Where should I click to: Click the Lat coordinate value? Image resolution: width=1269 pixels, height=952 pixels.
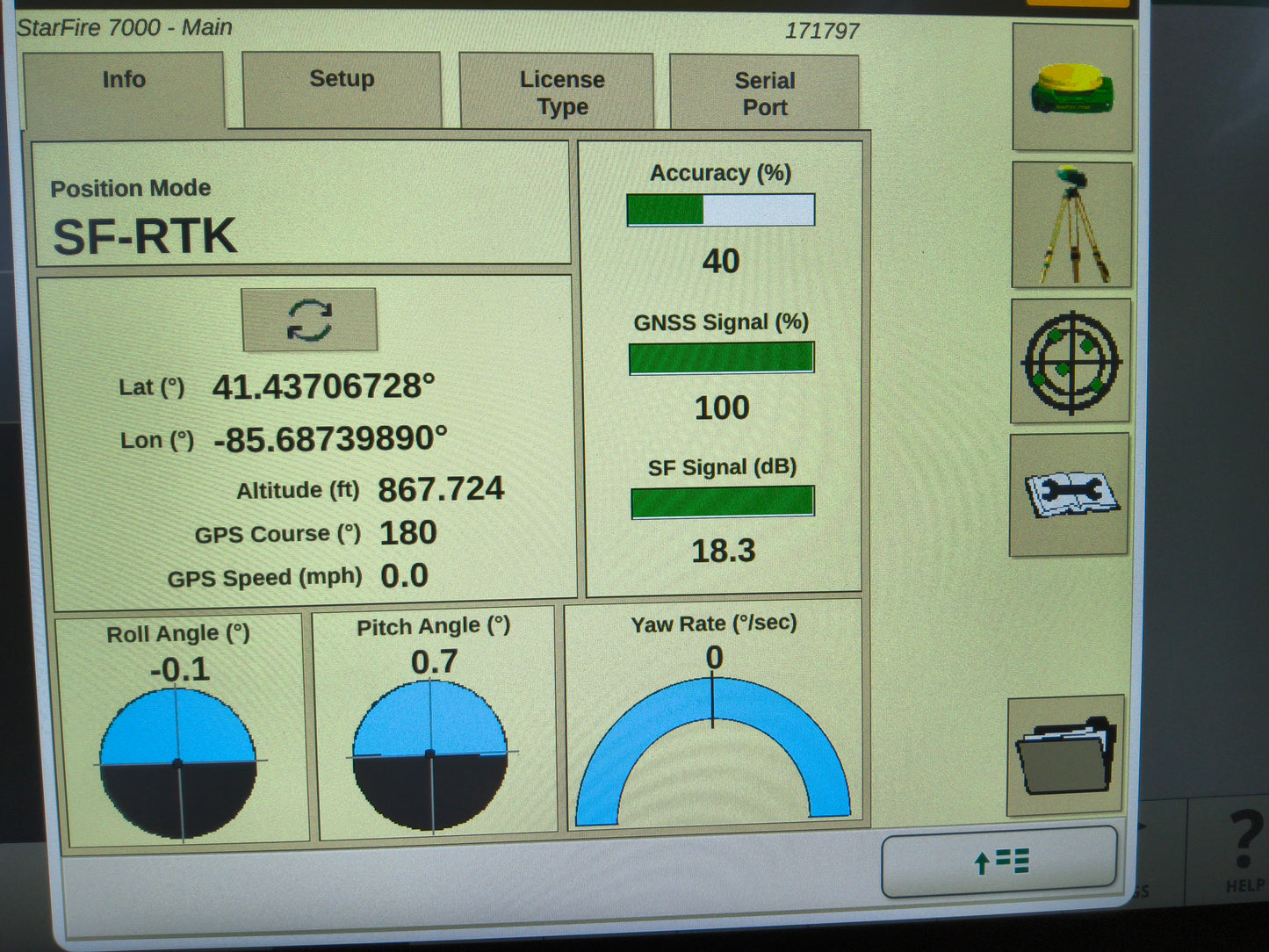point(323,386)
